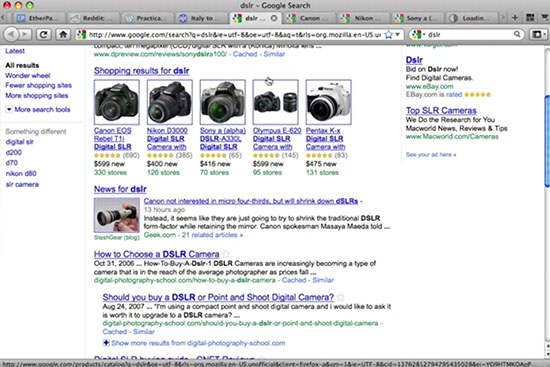
Task: Click the Nikon D3000 camera thumbnail
Action: [x=170, y=102]
